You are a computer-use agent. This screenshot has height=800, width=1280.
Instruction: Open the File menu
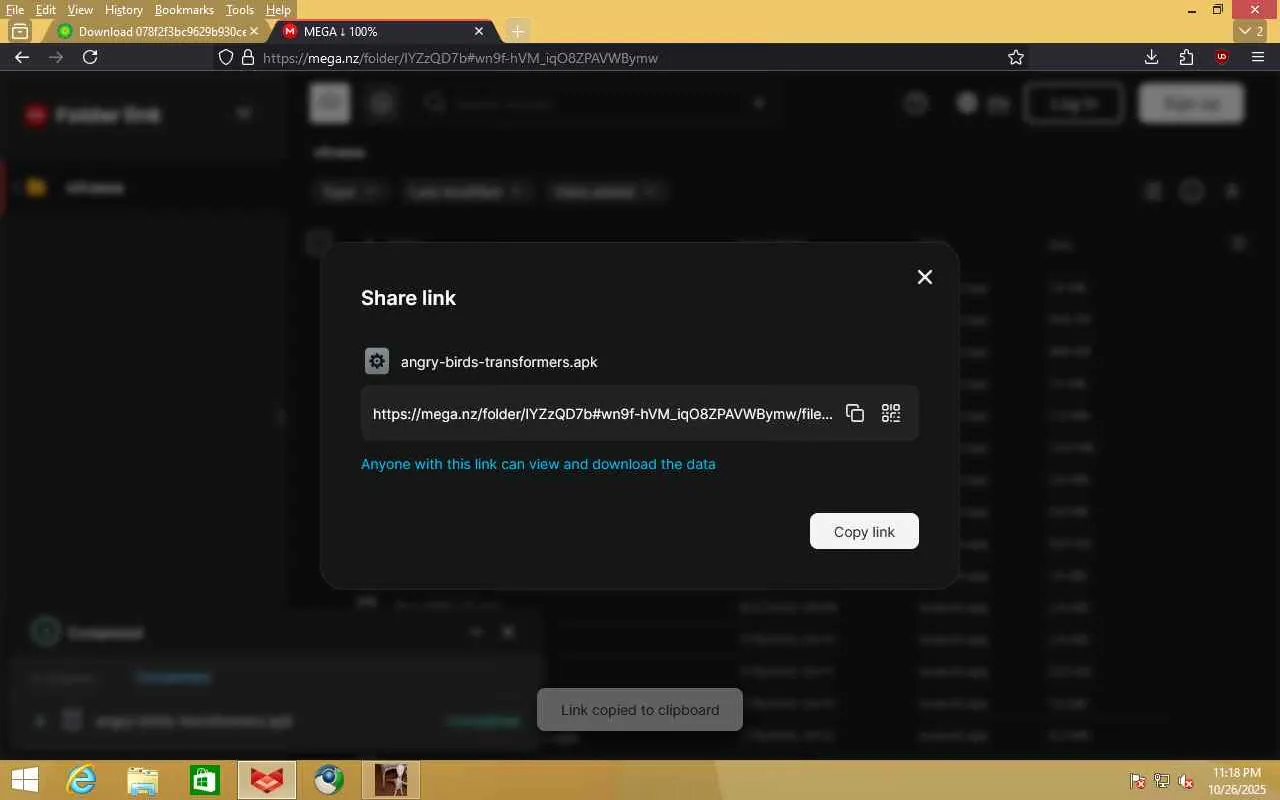[x=15, y=10]
